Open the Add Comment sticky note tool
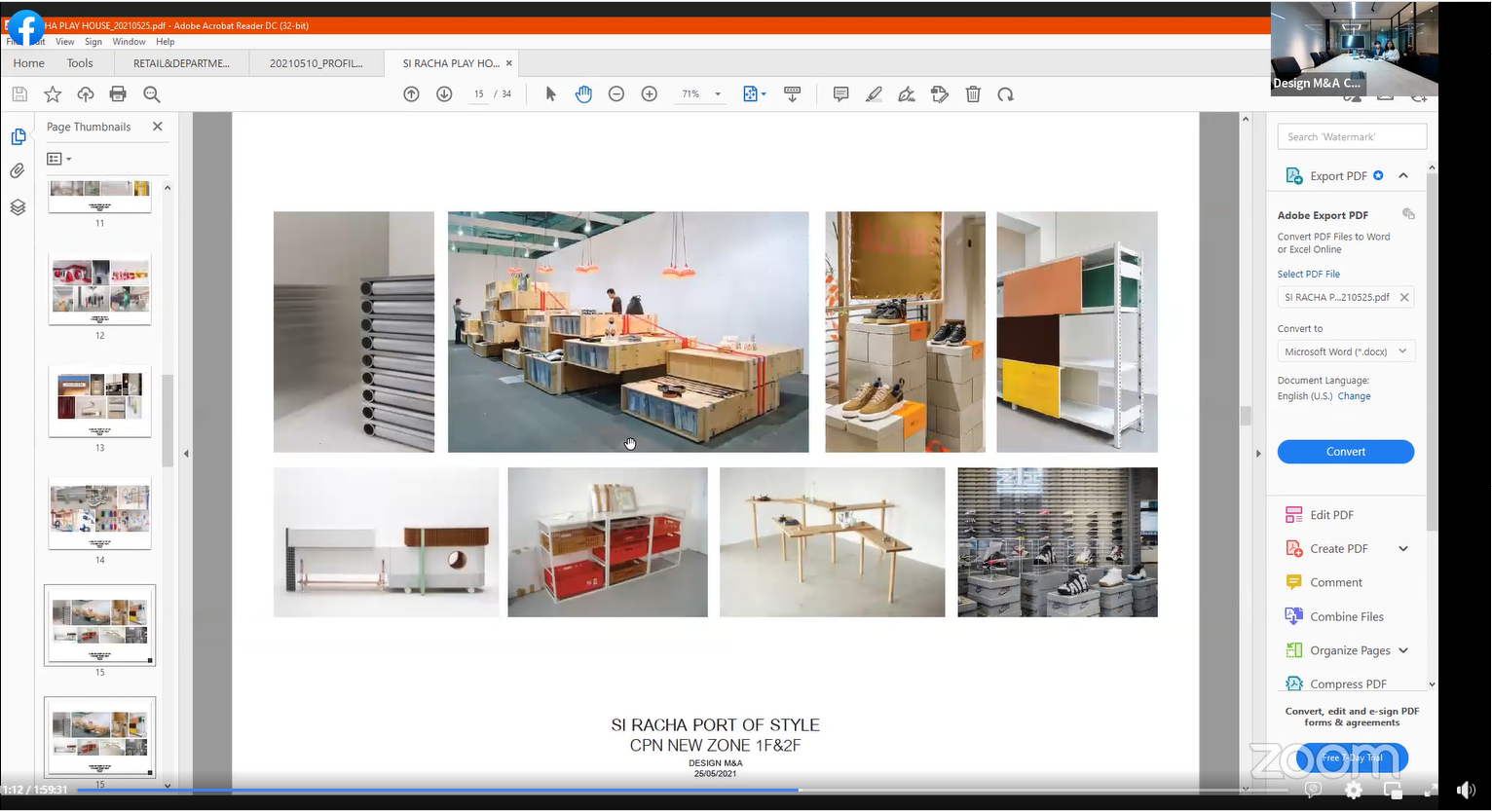1492x812 pixels. pyautogui.click(x=840, y=94)
